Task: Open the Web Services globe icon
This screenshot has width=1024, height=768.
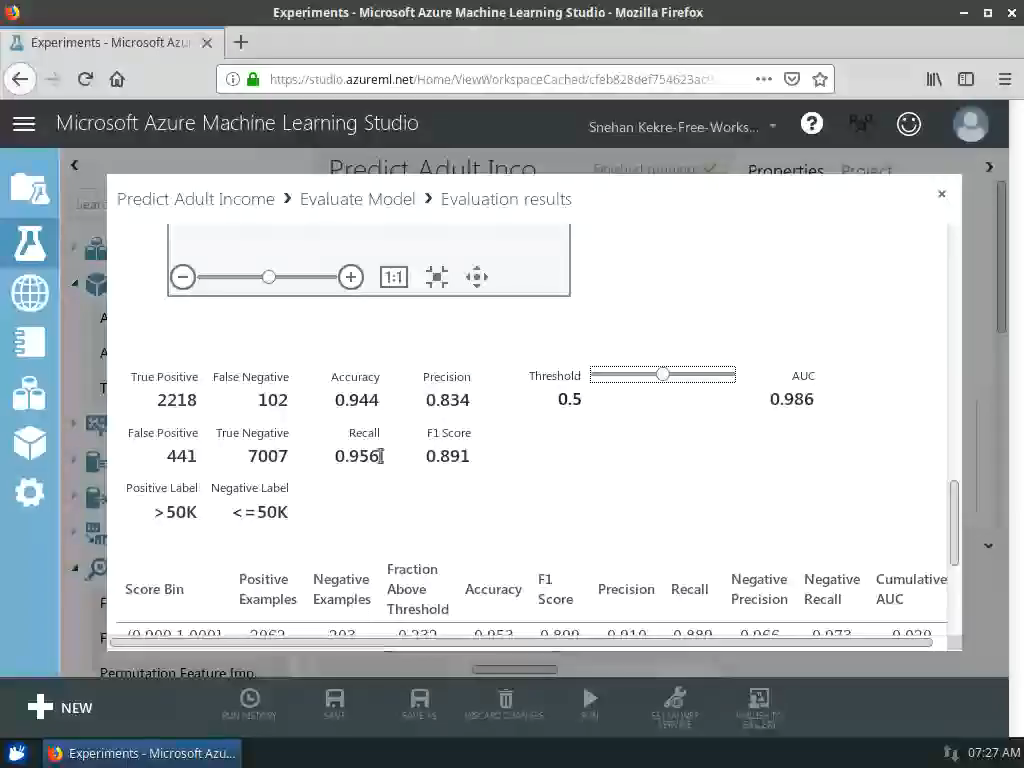Action: tap(29, 293)
